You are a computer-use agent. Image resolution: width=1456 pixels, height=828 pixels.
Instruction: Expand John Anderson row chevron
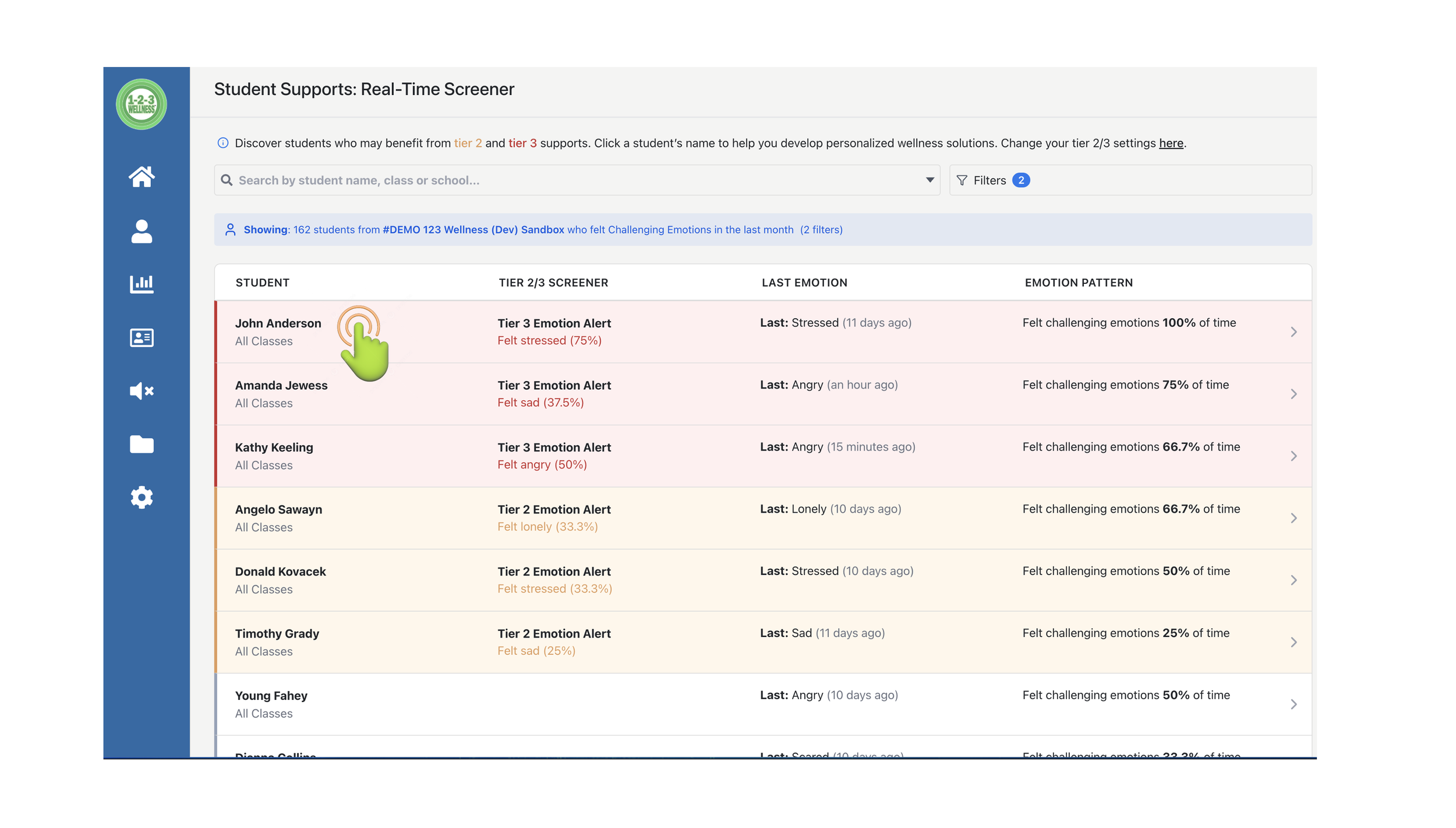1293,332
